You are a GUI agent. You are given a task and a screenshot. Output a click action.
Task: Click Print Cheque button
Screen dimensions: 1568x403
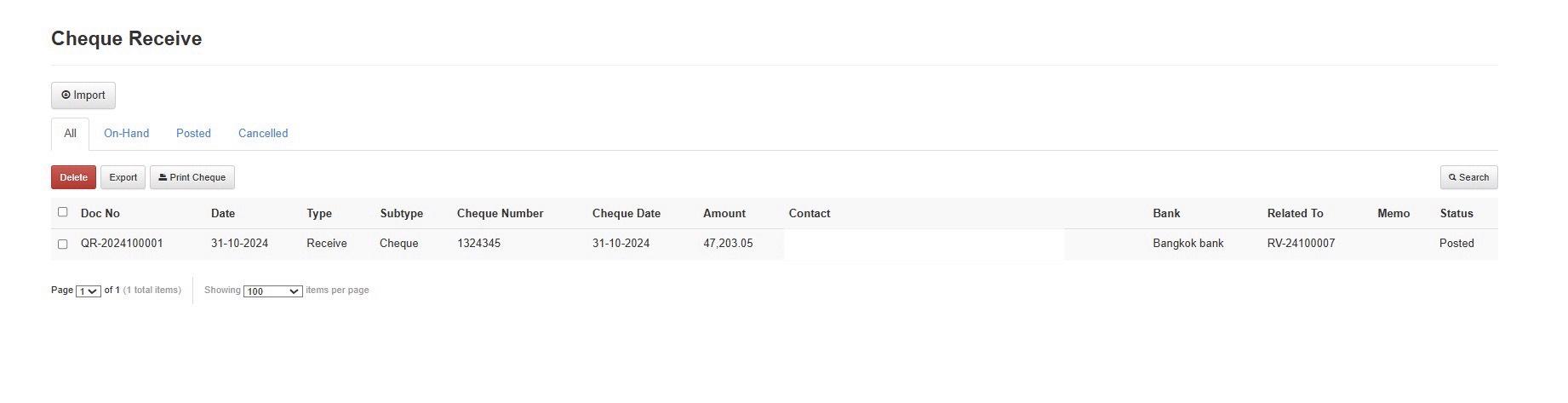pos(192,177)
